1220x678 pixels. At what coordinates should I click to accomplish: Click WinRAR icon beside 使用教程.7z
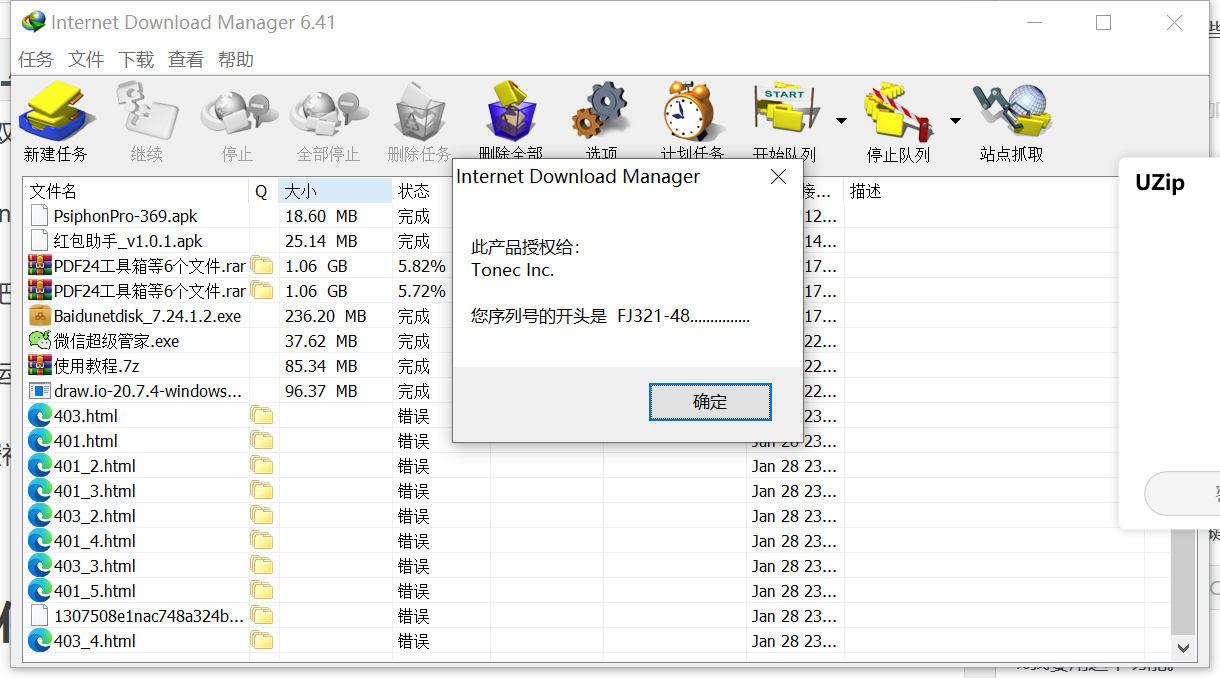pos(40,366)
